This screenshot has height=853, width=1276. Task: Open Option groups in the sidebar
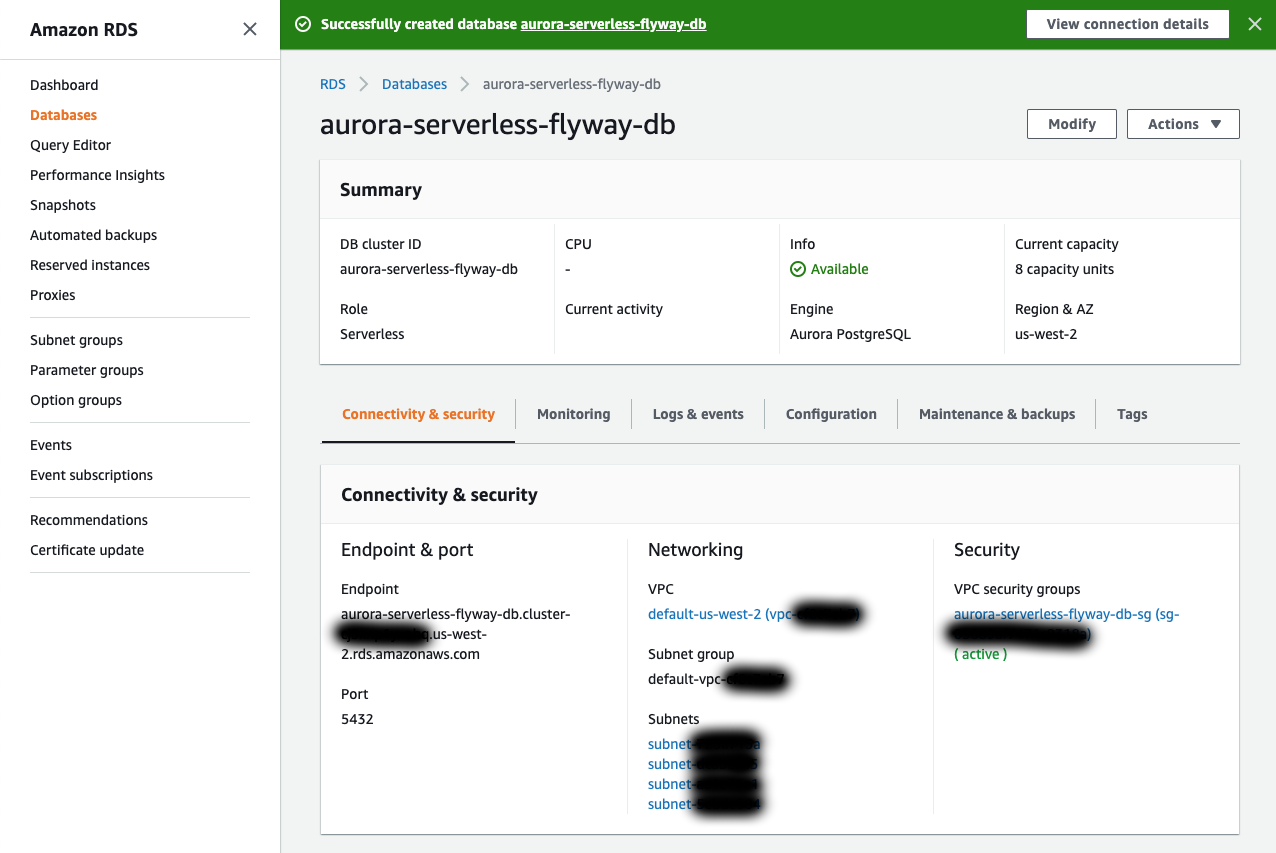tap(76, 400)
